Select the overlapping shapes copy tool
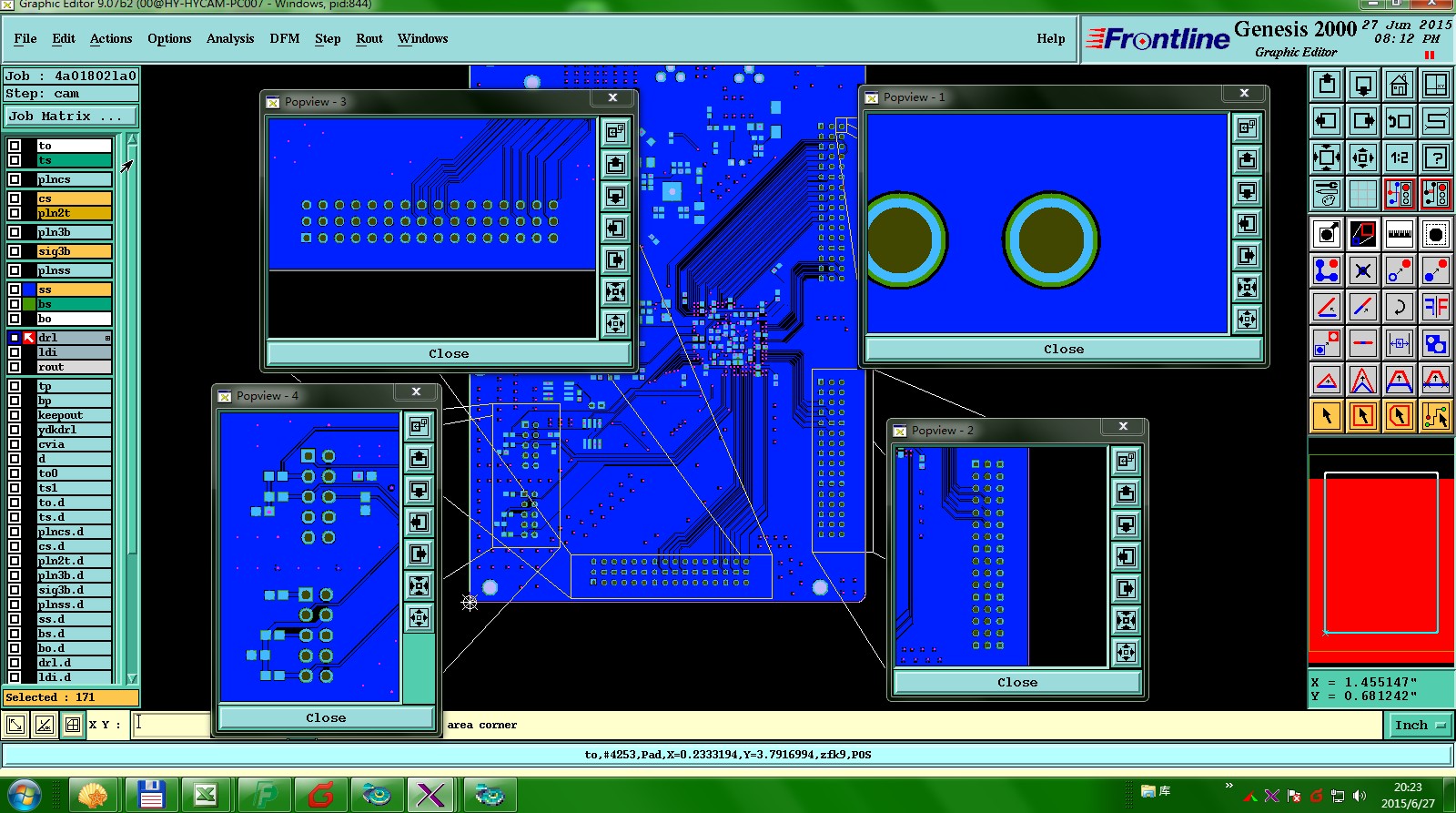Viewport: 1456px width, 813px height. 1436,343
